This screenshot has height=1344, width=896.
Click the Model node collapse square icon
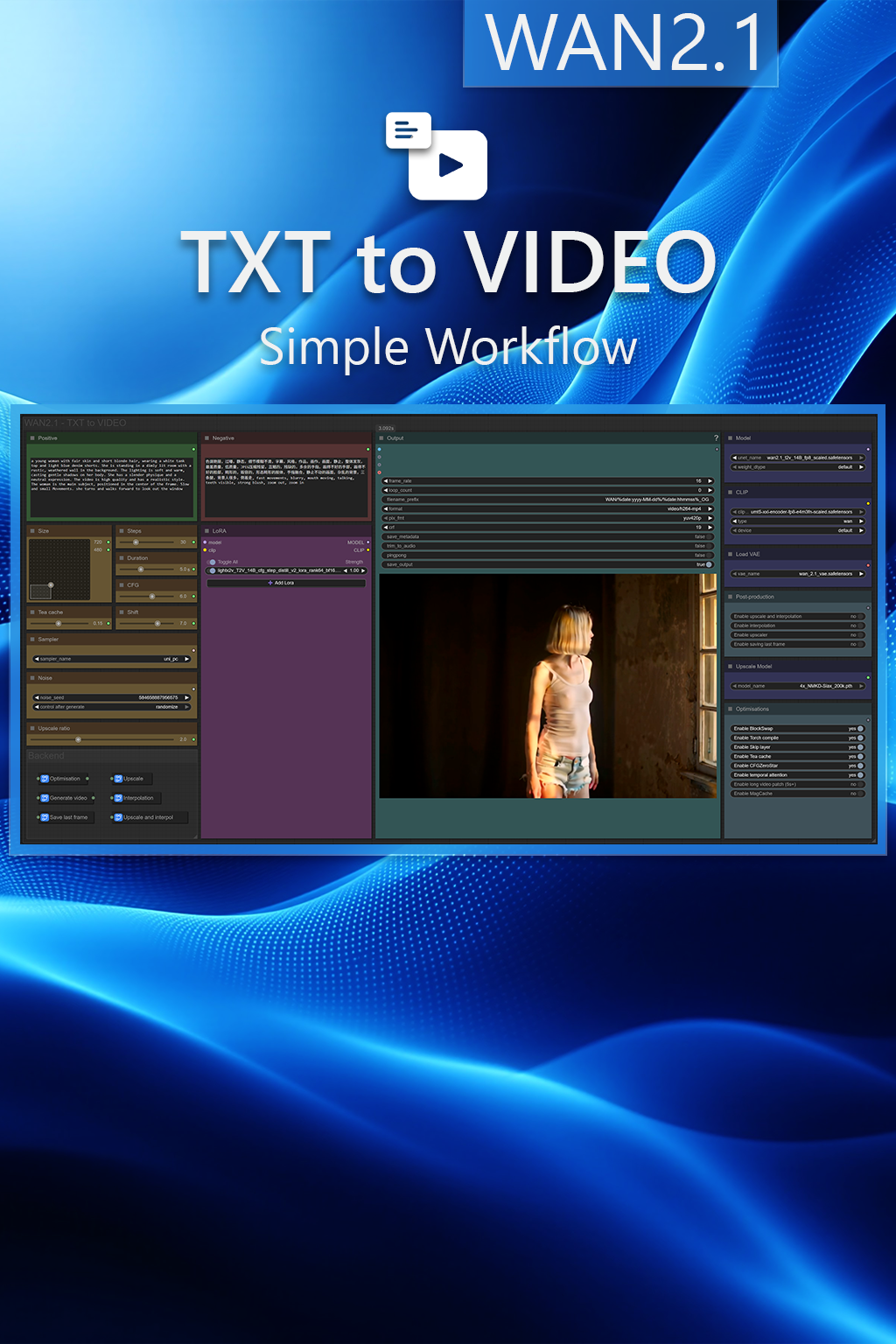coord(730,438)
